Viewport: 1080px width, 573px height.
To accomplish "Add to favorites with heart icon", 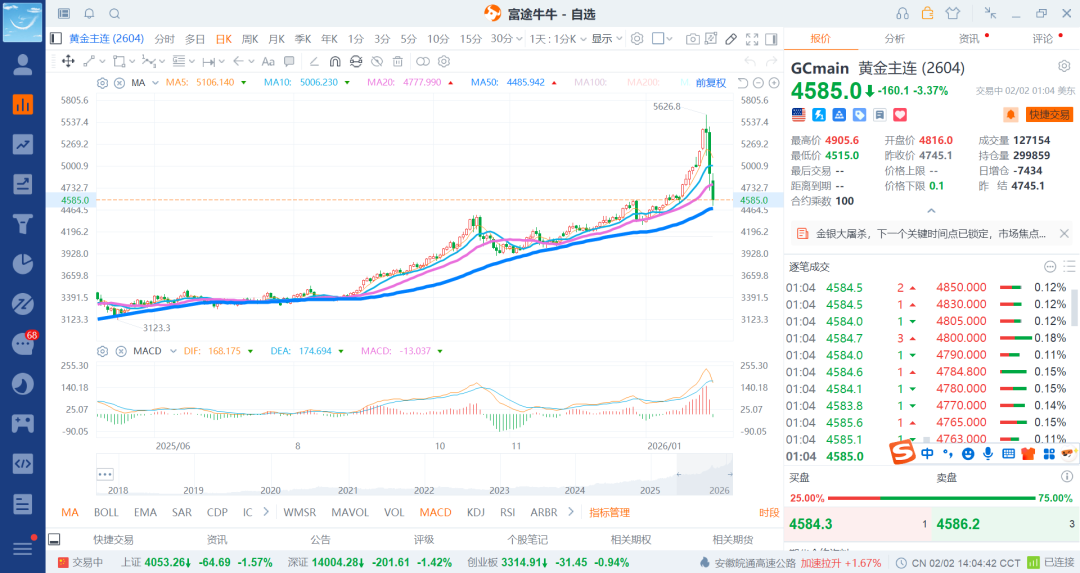I will [900, 114].
